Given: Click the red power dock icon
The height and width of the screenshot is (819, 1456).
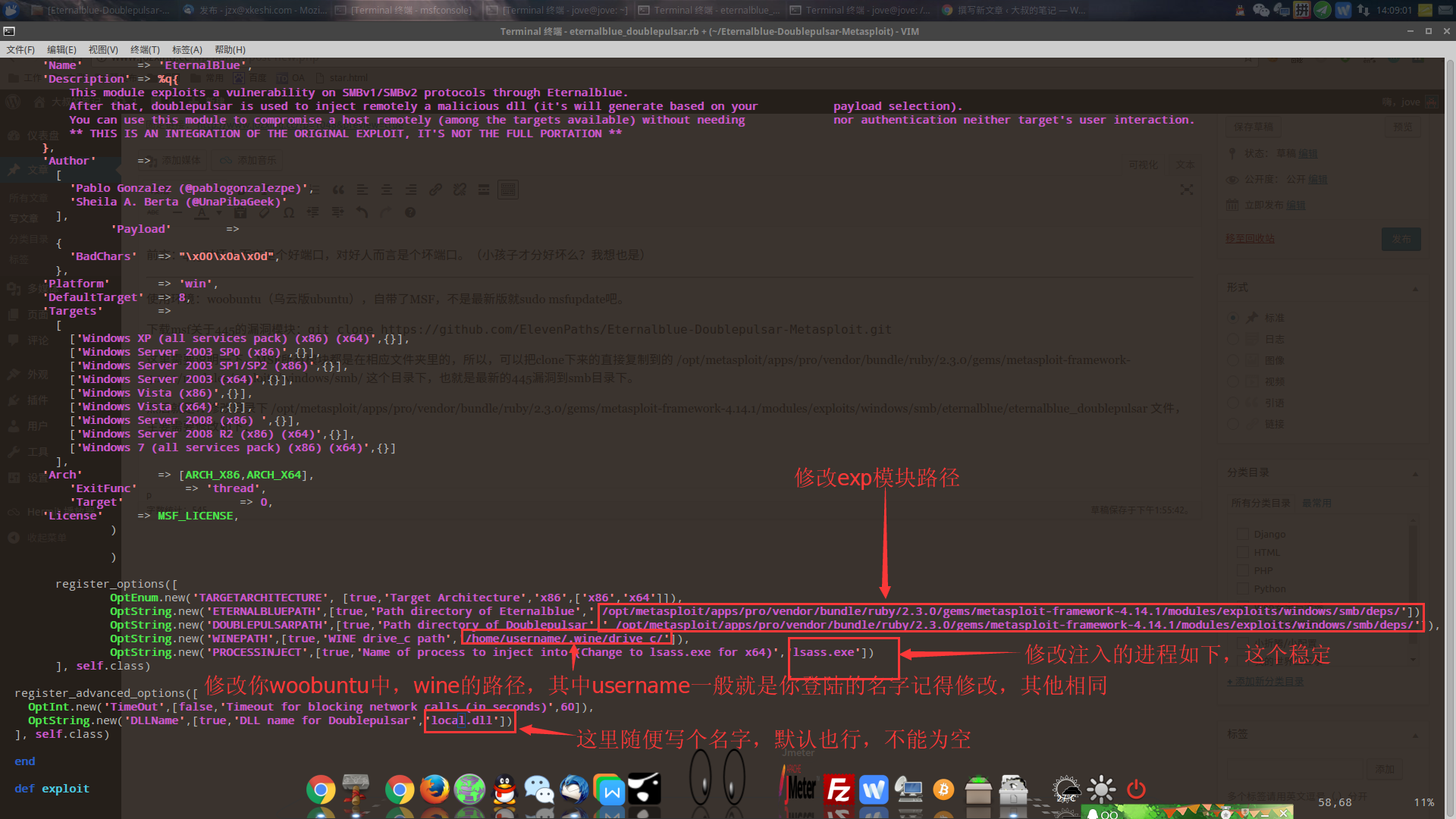Looking at the screenshot, I should (x=1136, y=789).
